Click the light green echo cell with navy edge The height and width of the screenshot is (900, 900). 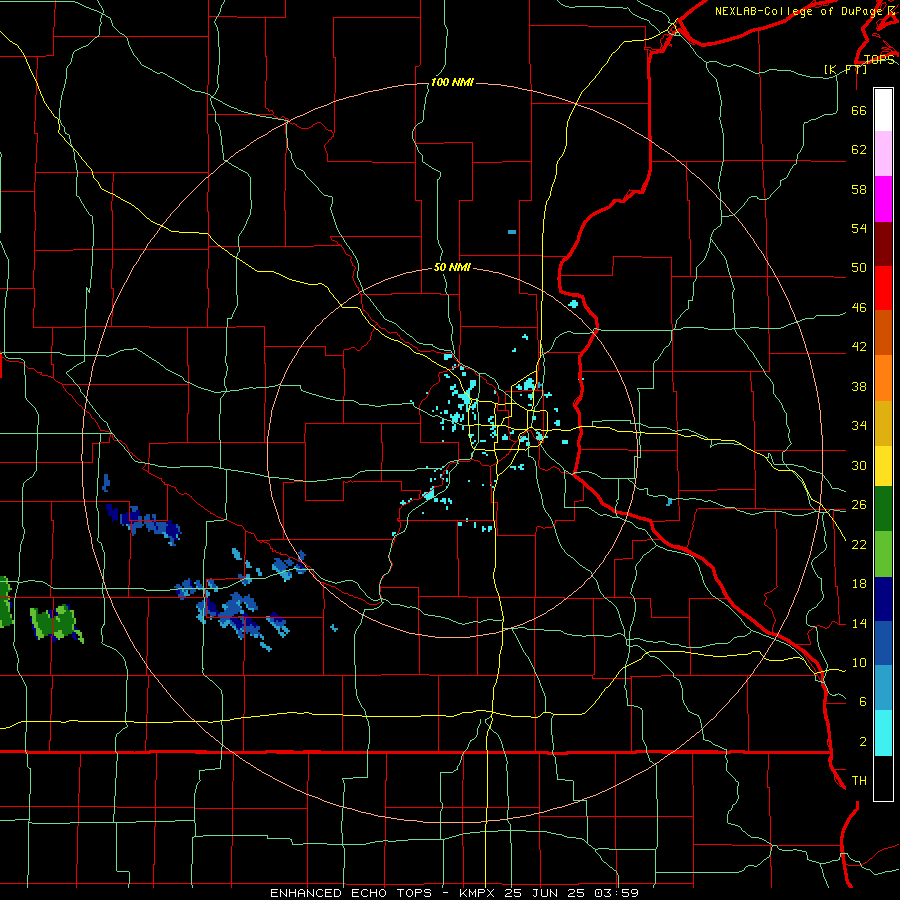56,623
